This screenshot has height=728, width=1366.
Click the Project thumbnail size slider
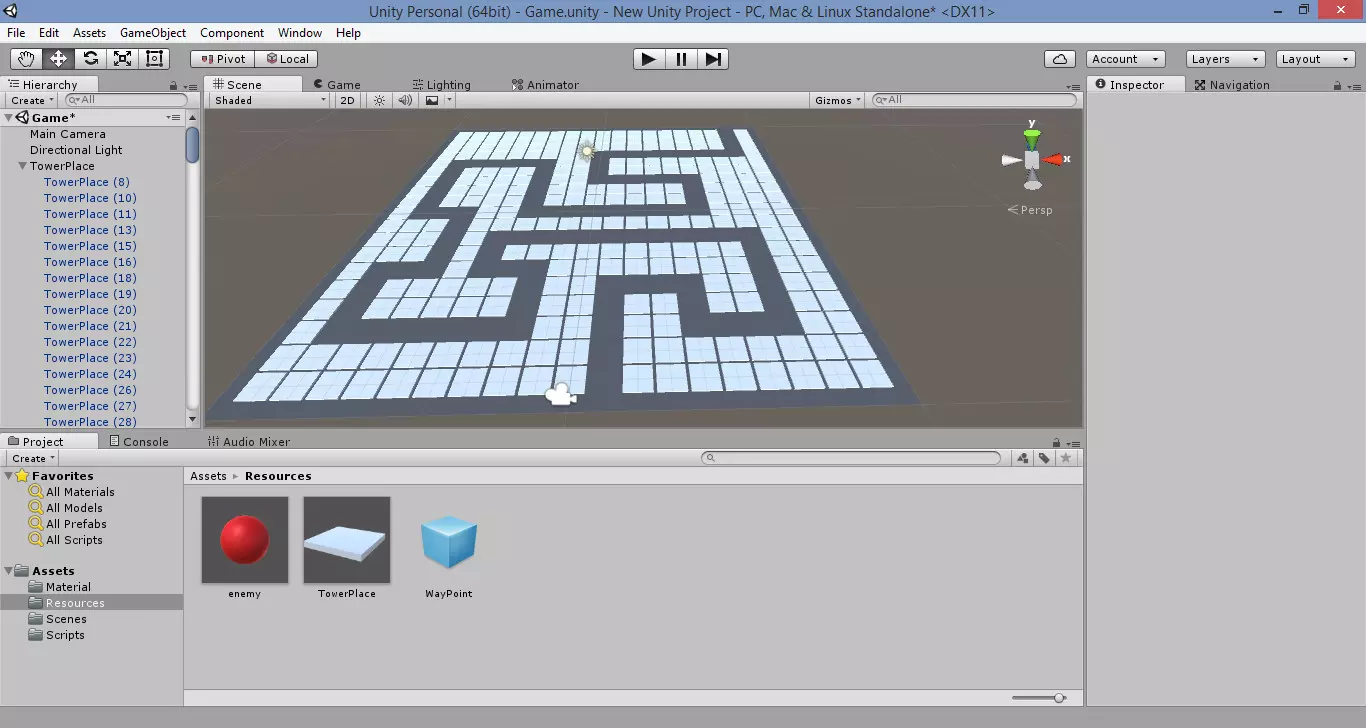(x=1058, y=698)
